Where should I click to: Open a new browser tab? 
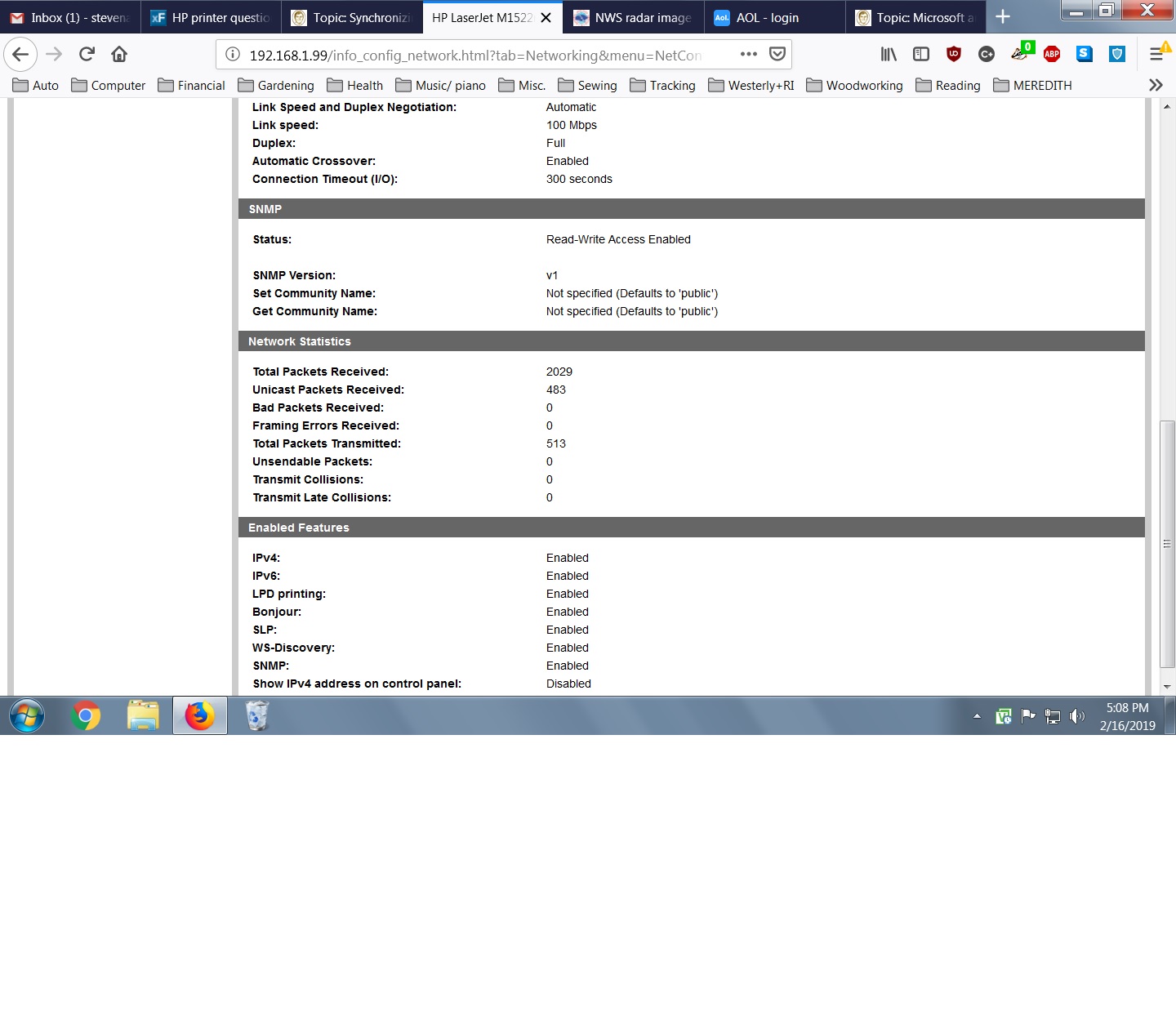click(x=1003, y=17)
